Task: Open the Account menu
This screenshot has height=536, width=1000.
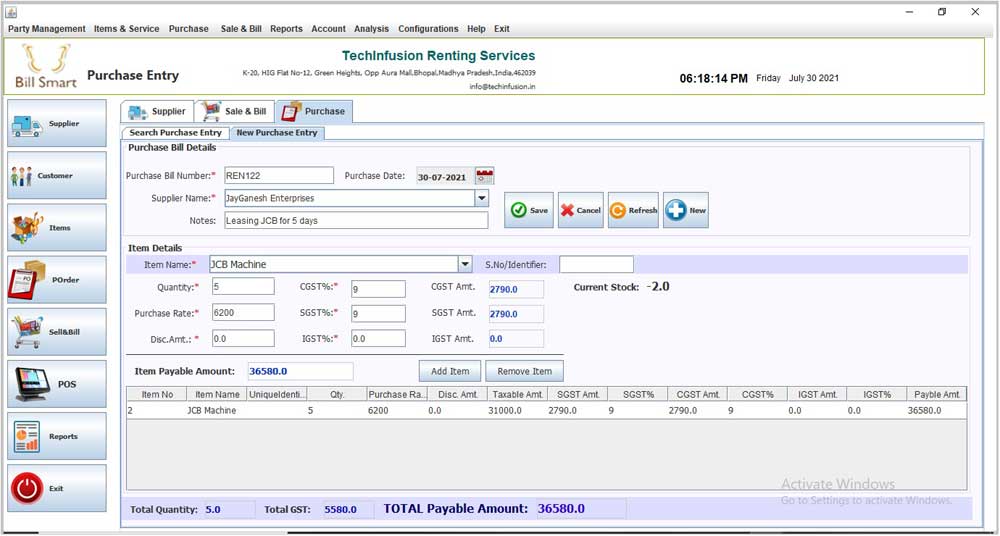Action: (328, 29)
